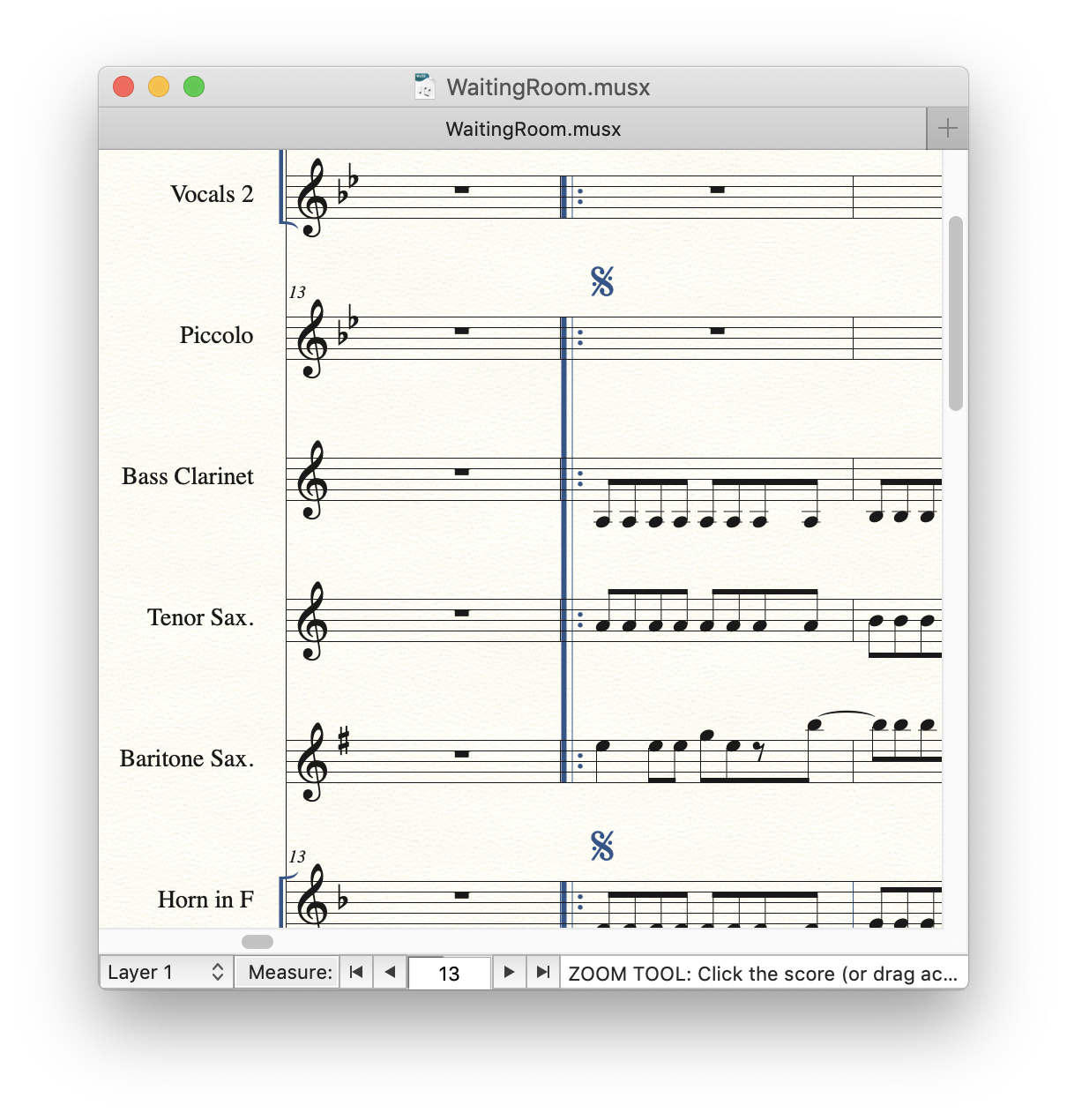Select the Bass Clarinet staff name
The height and width of the screenshot is (1120, 1067).
(188, 476)
